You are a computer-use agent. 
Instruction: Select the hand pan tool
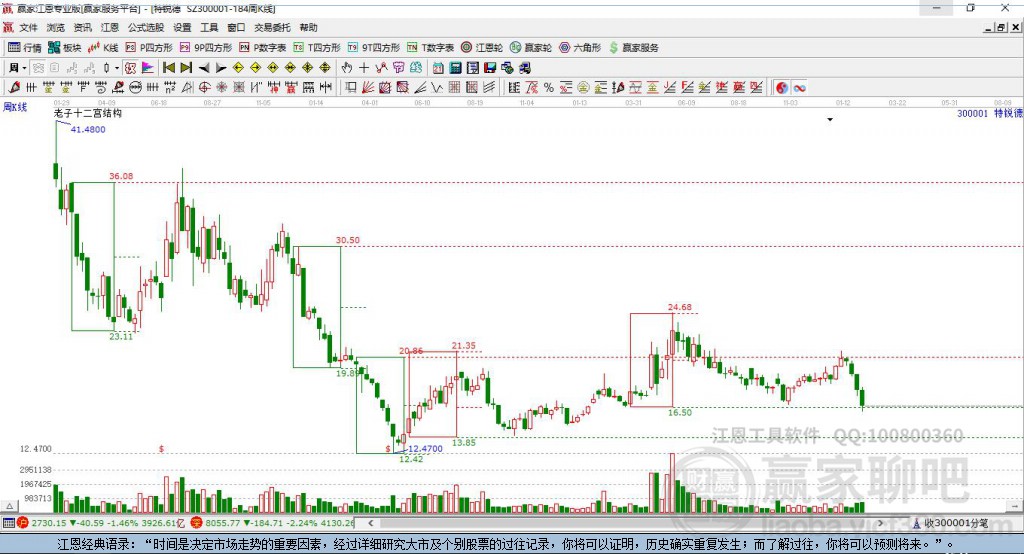coord(347,68)
